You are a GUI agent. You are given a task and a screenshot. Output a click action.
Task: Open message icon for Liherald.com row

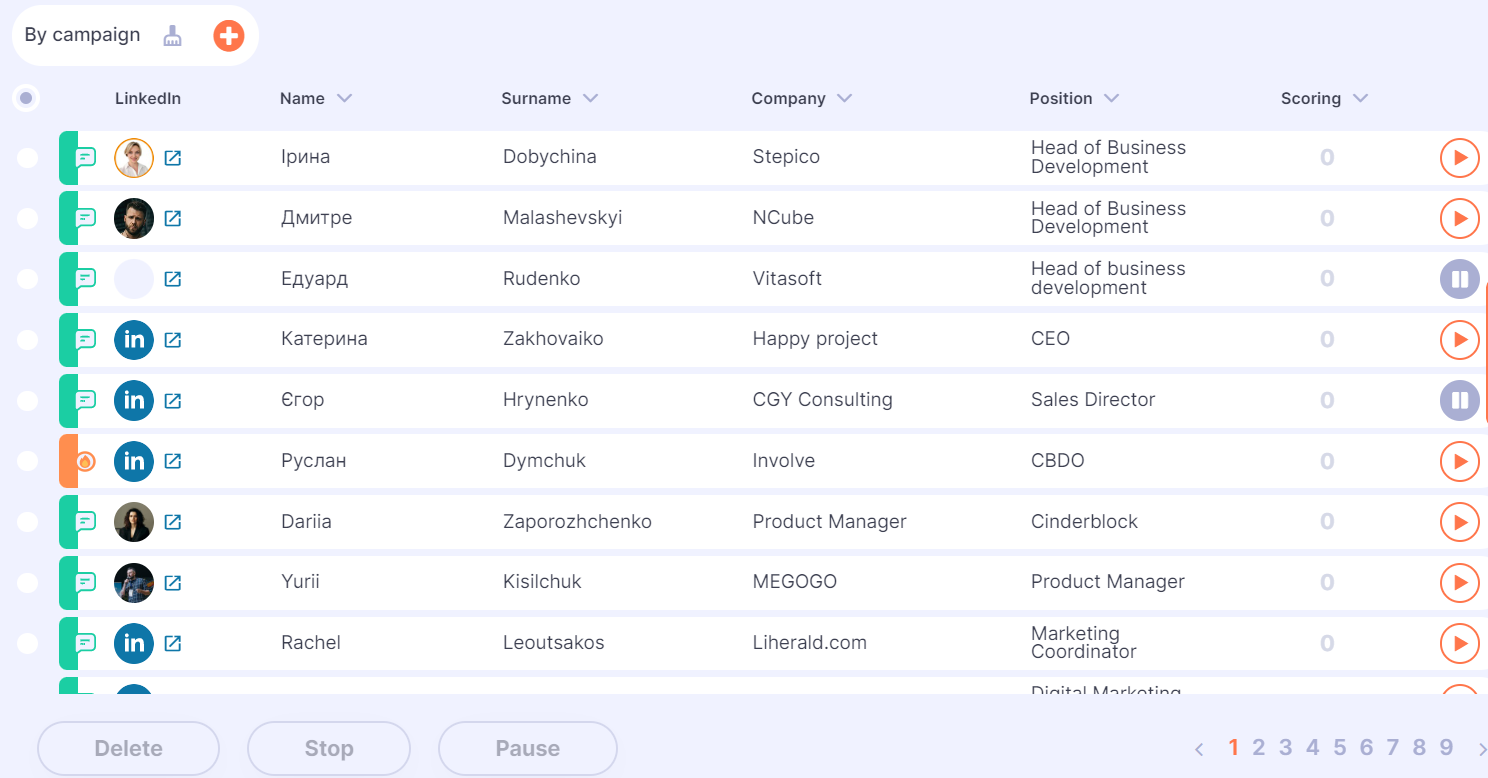tap(87, 643)
